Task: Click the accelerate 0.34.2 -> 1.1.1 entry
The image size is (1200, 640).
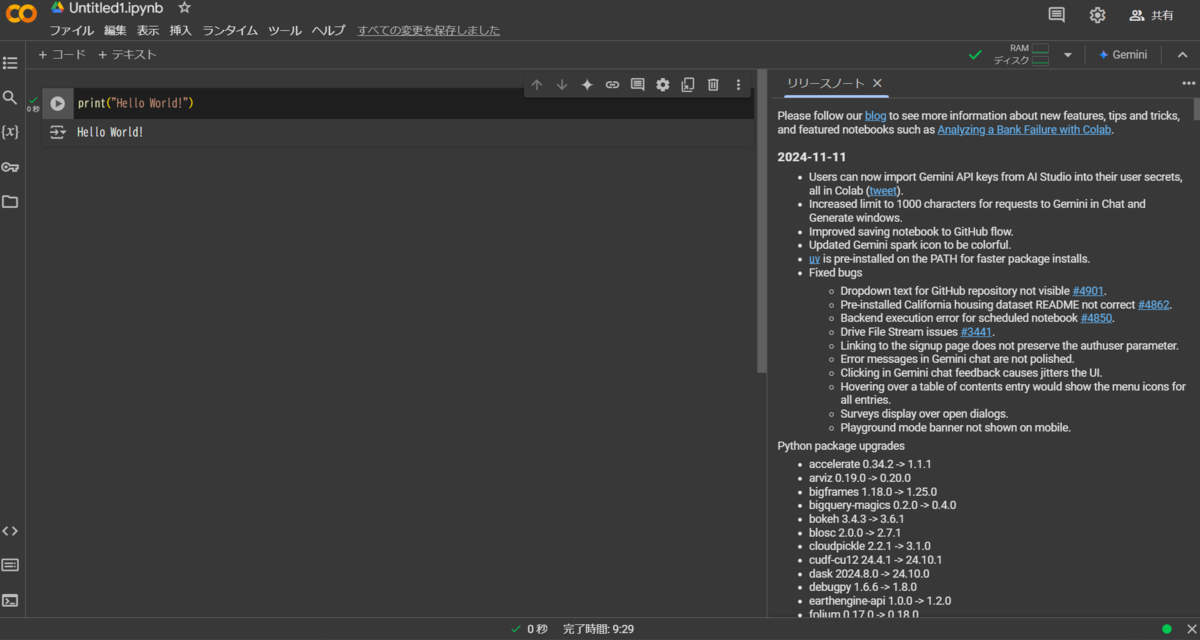Action: coord(870,464)
